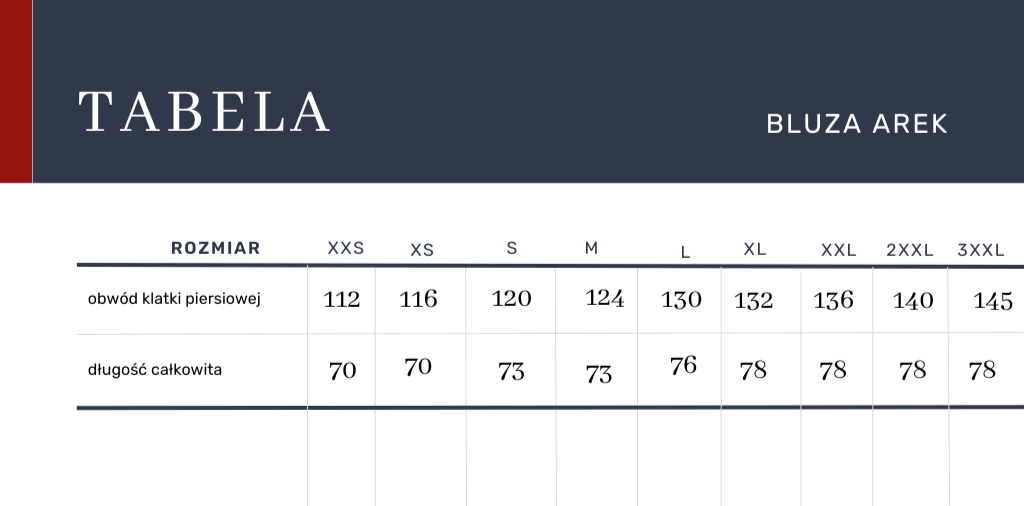Click the TABELA heading
Image resolution: width=1024 pixels, height=506 pixels.
204,112
